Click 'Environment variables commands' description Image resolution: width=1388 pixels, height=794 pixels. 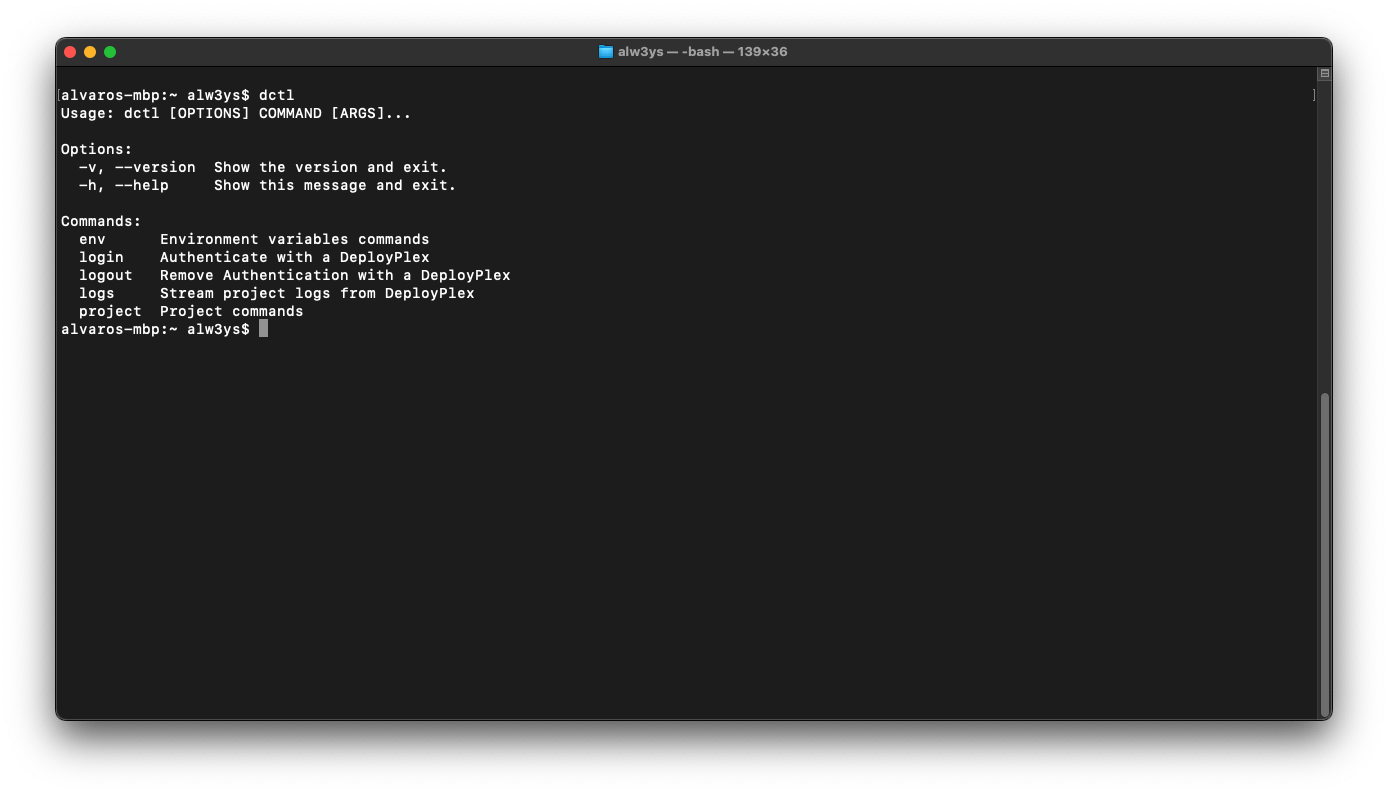(295, 239)
